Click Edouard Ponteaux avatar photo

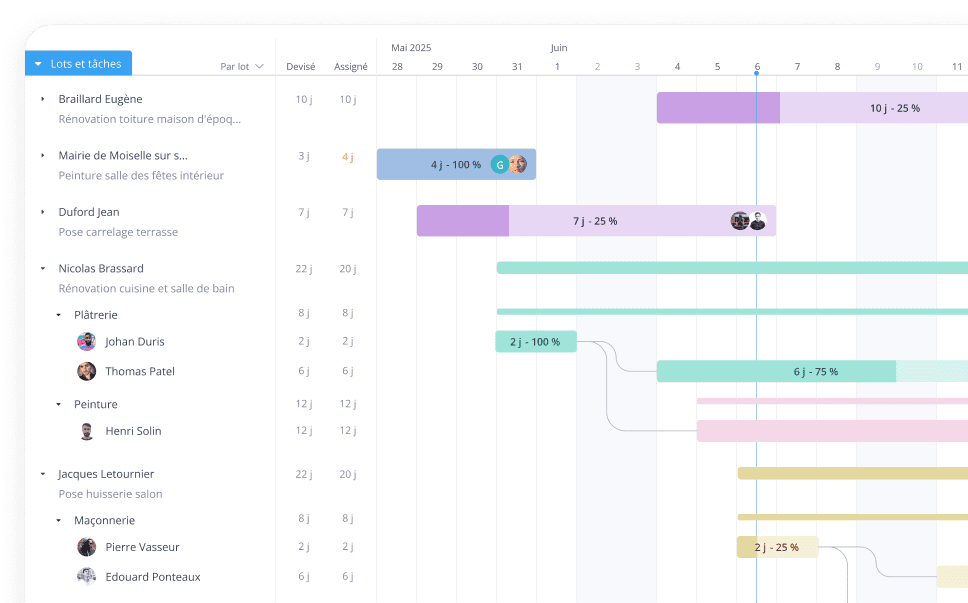coord(87,577)
